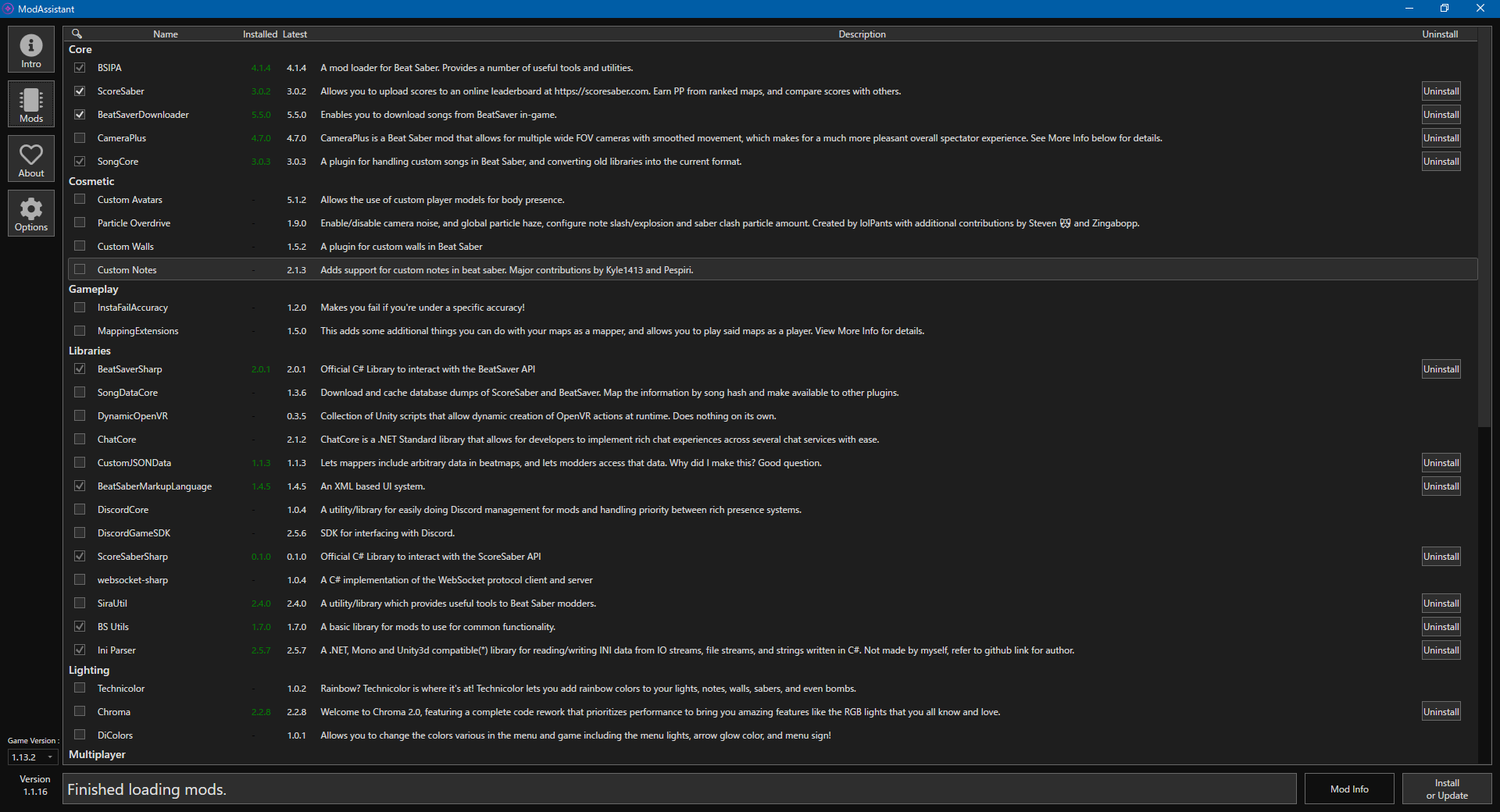The image size is (1500, 812).
Task: Uninstall CustomJSONData
Action: click(1441, 463)
